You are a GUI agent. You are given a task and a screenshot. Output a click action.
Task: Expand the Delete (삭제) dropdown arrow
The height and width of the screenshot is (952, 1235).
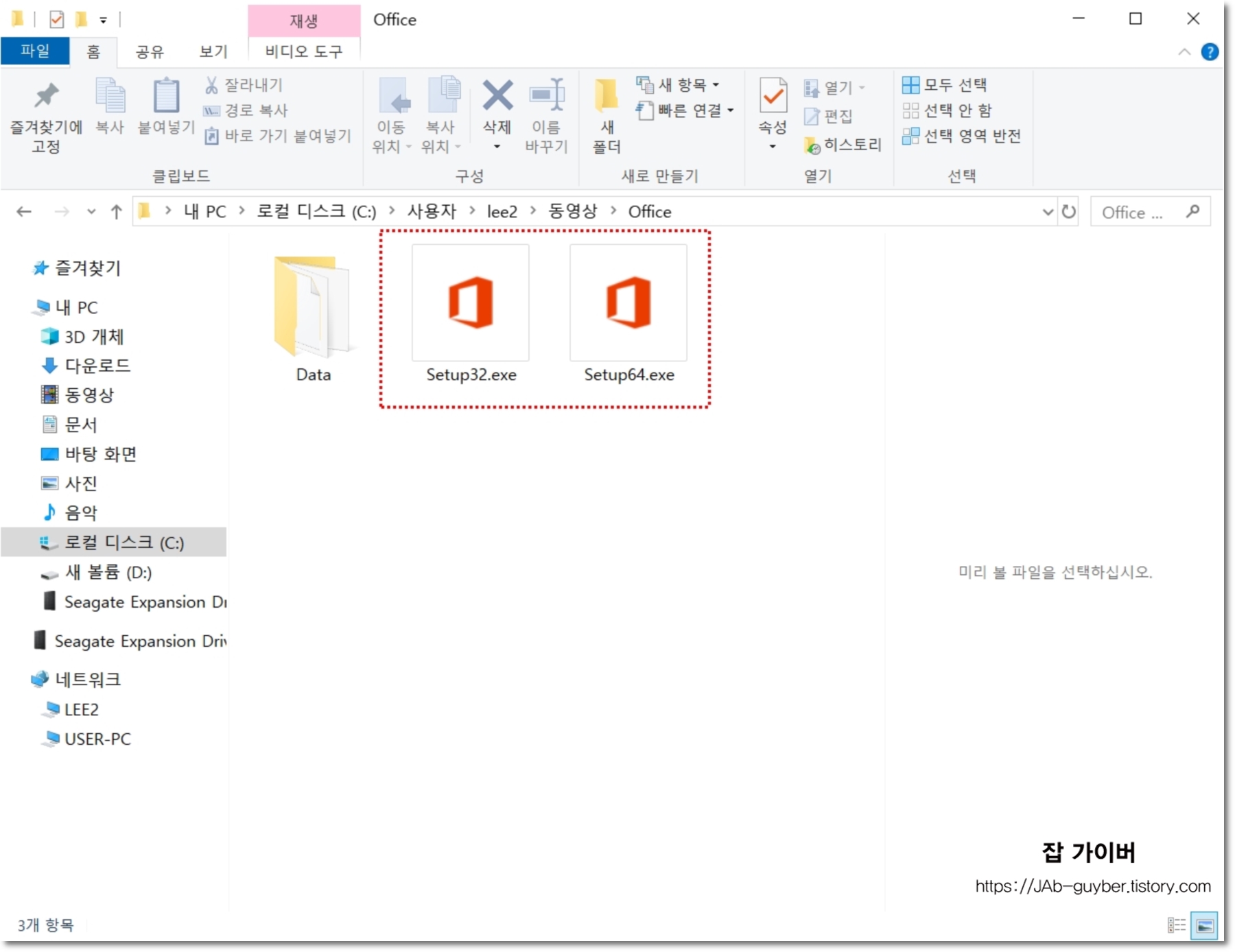click(x=497, y=147)
